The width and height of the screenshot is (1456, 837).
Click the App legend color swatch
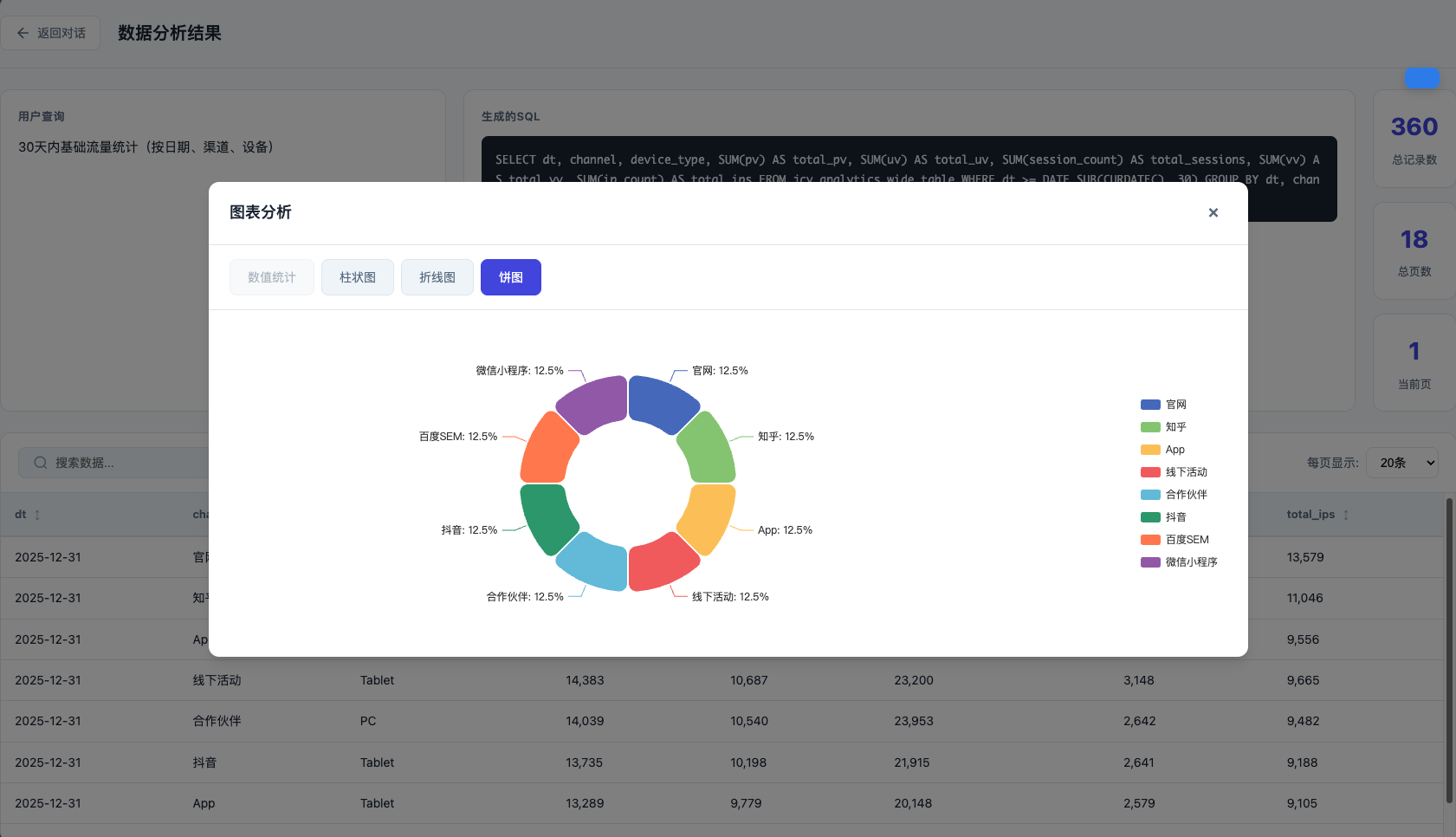pos(1150,450)
